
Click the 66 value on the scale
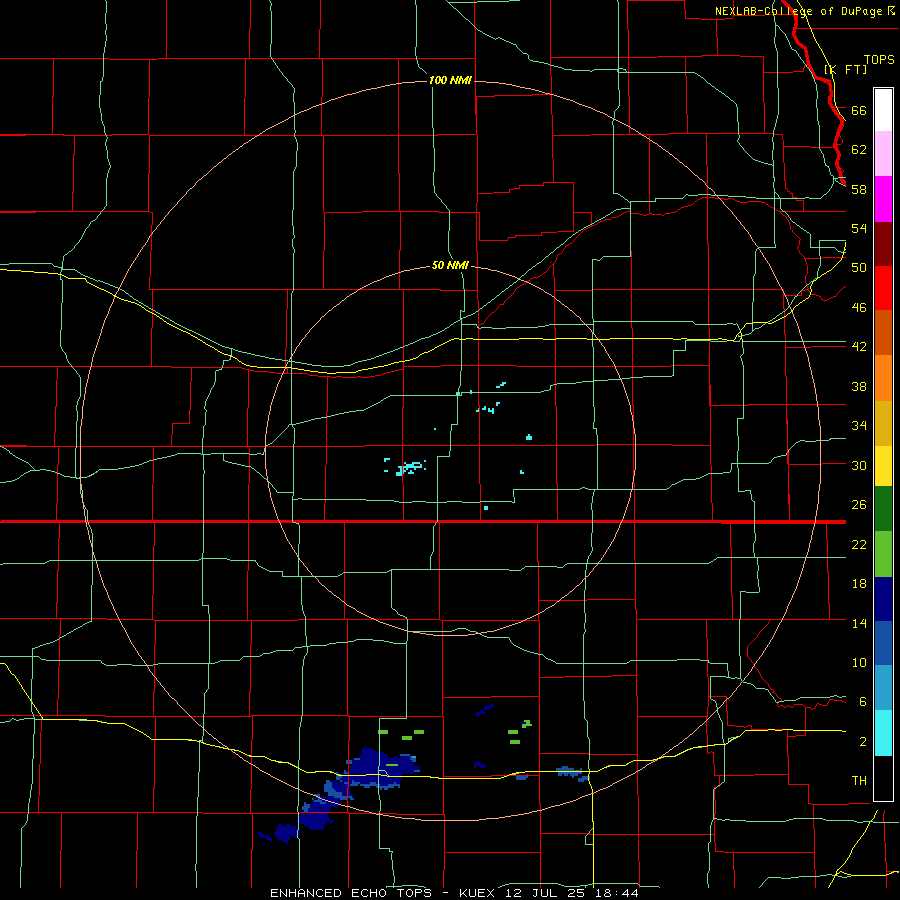coord(859,110)
